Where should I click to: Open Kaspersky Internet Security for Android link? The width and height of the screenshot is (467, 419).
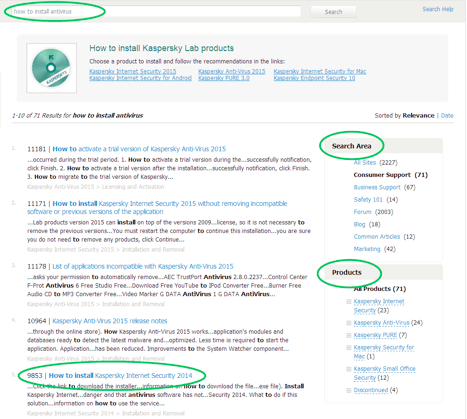pyautogui.click(x=140, y=78)
